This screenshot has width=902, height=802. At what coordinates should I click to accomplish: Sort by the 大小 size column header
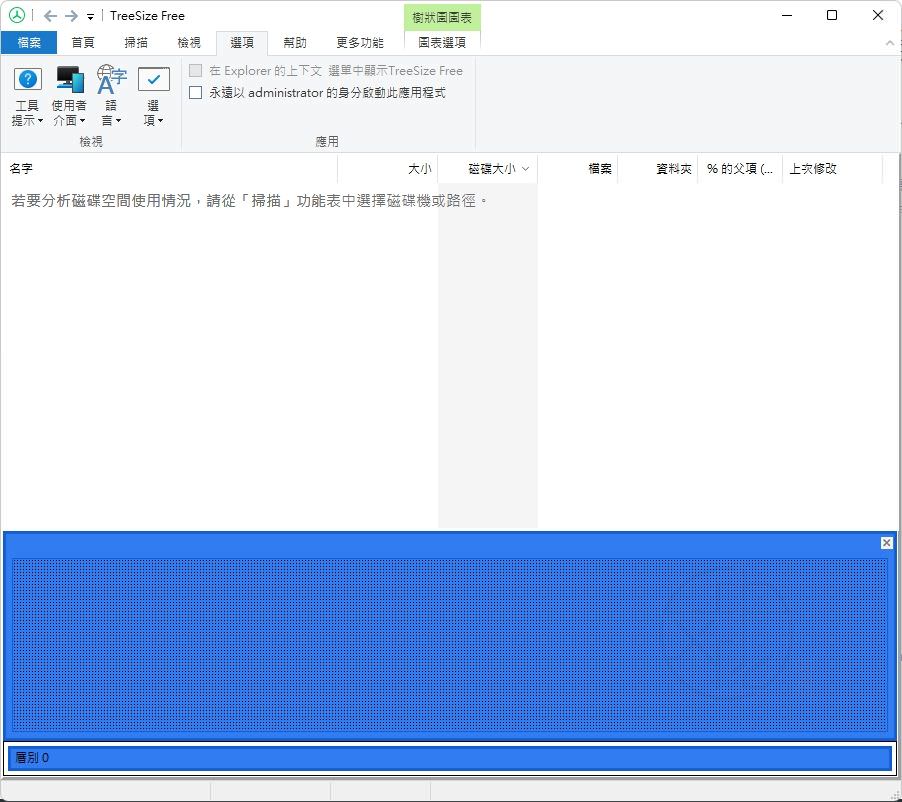click(x=388, y=169)
